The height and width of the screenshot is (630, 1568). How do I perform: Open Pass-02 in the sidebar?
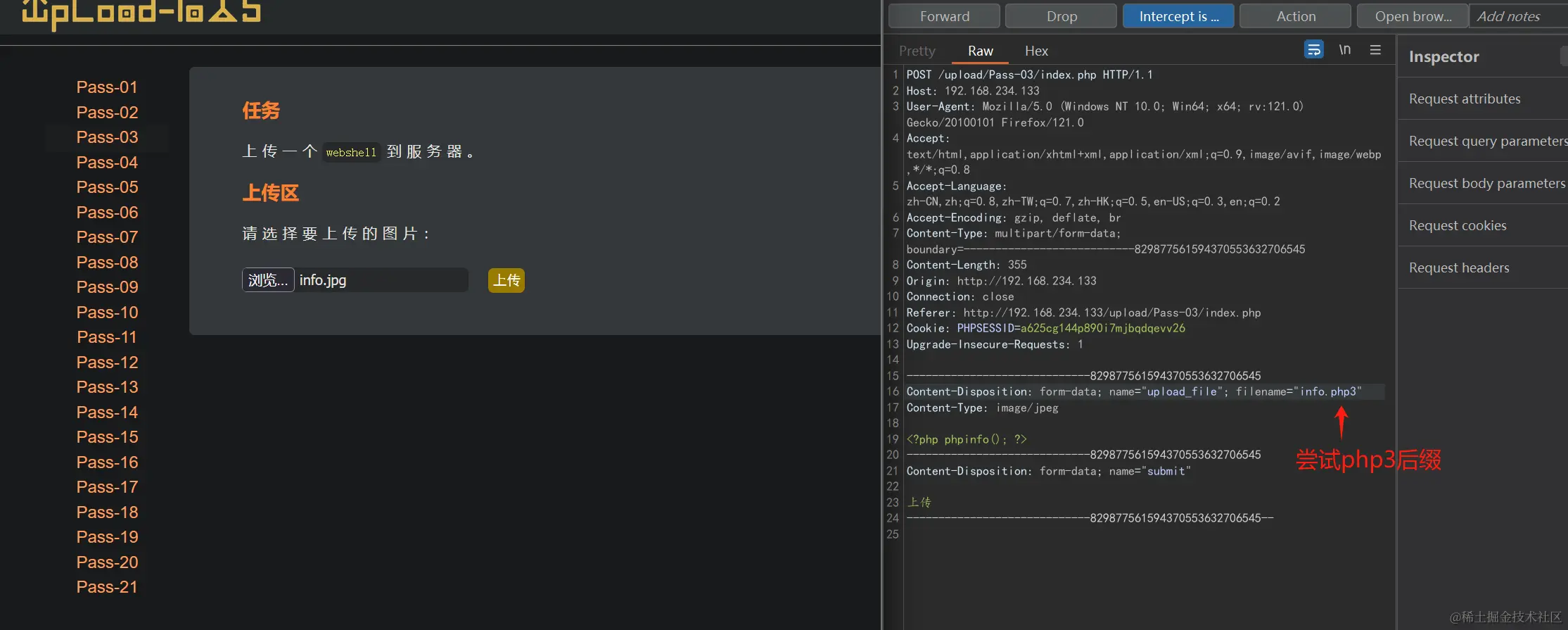tap(107, 113)
